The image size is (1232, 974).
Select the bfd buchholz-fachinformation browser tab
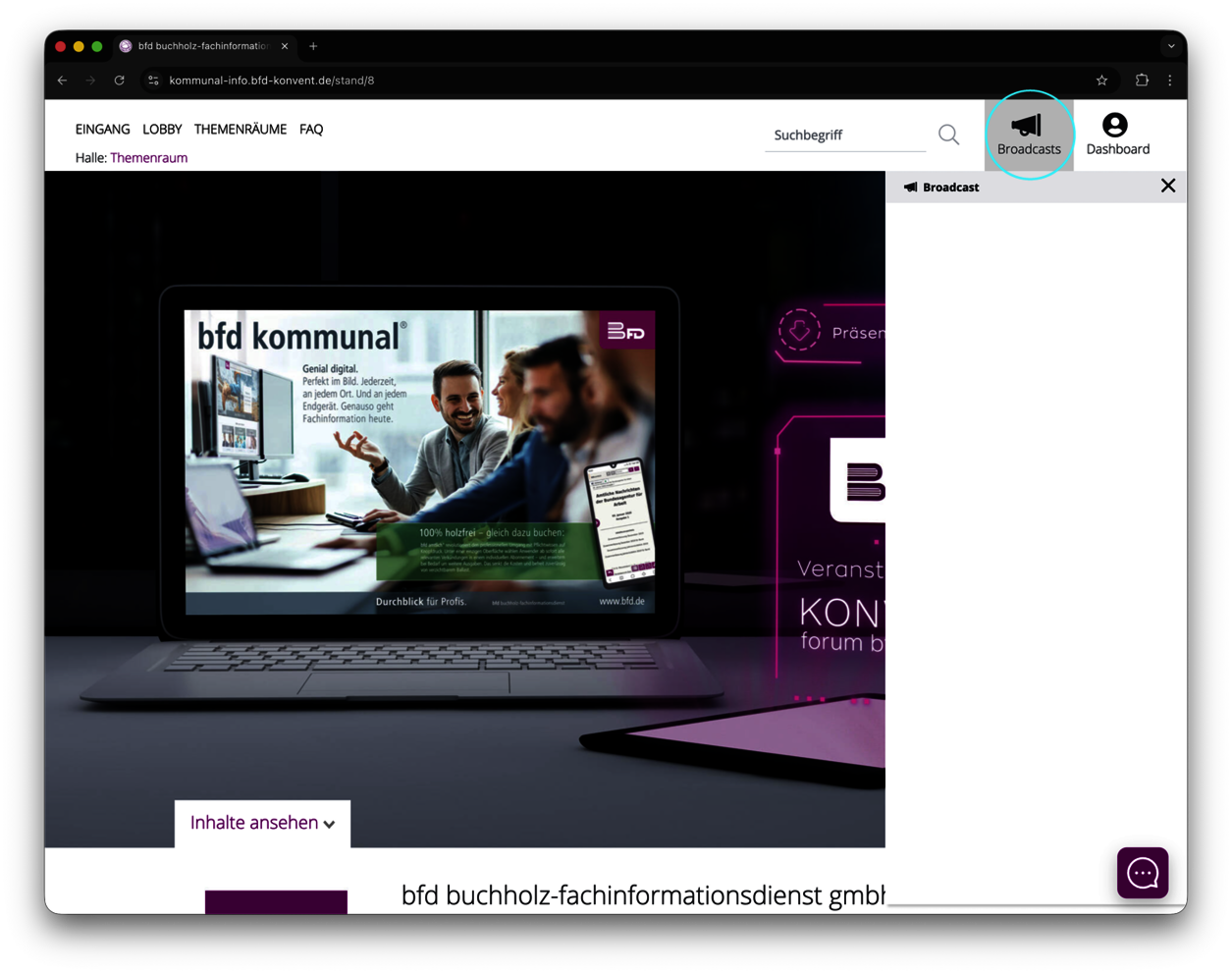coord(204,46)
